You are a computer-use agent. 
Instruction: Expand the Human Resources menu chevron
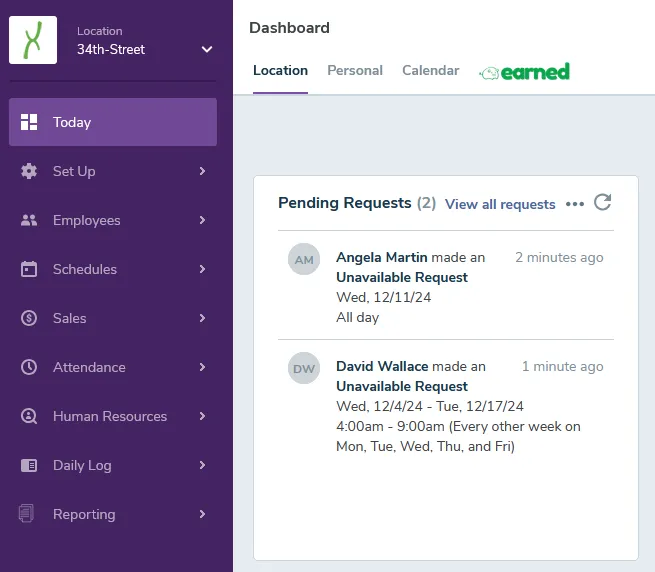pyautogui.click(x=203, y=416)
